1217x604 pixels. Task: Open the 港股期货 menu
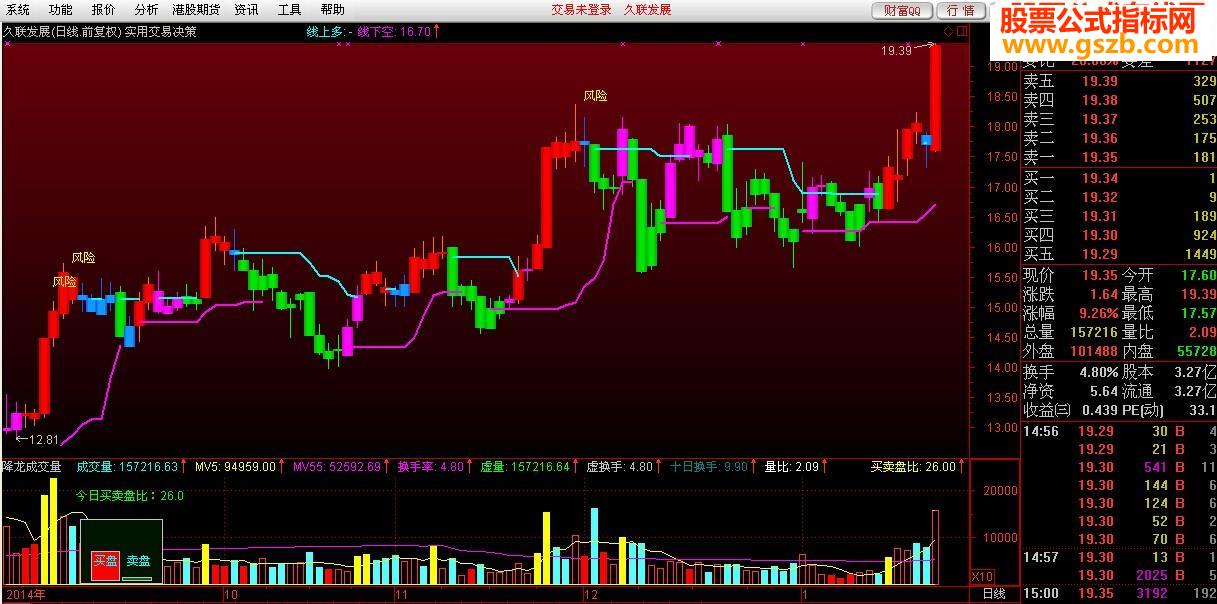click(x=196, y=10)
